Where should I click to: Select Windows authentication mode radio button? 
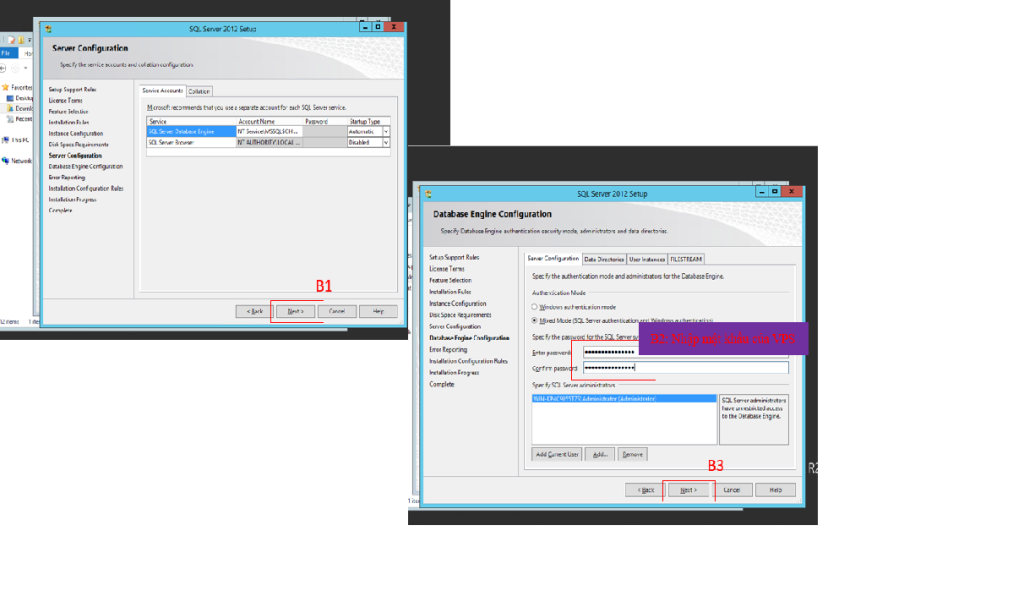[x=534, y=307]
